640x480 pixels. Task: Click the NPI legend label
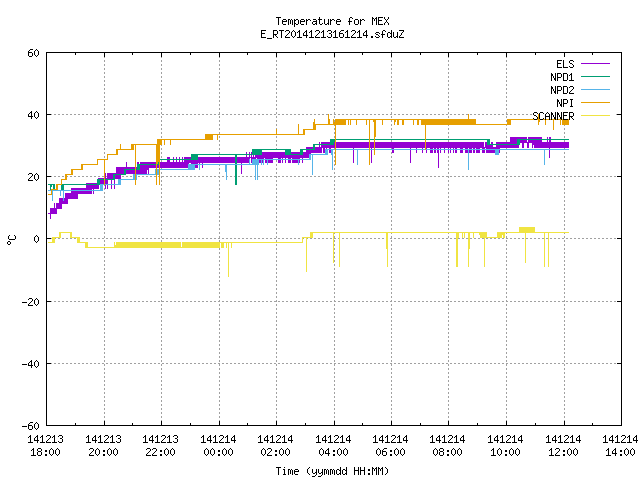(565, 103)
